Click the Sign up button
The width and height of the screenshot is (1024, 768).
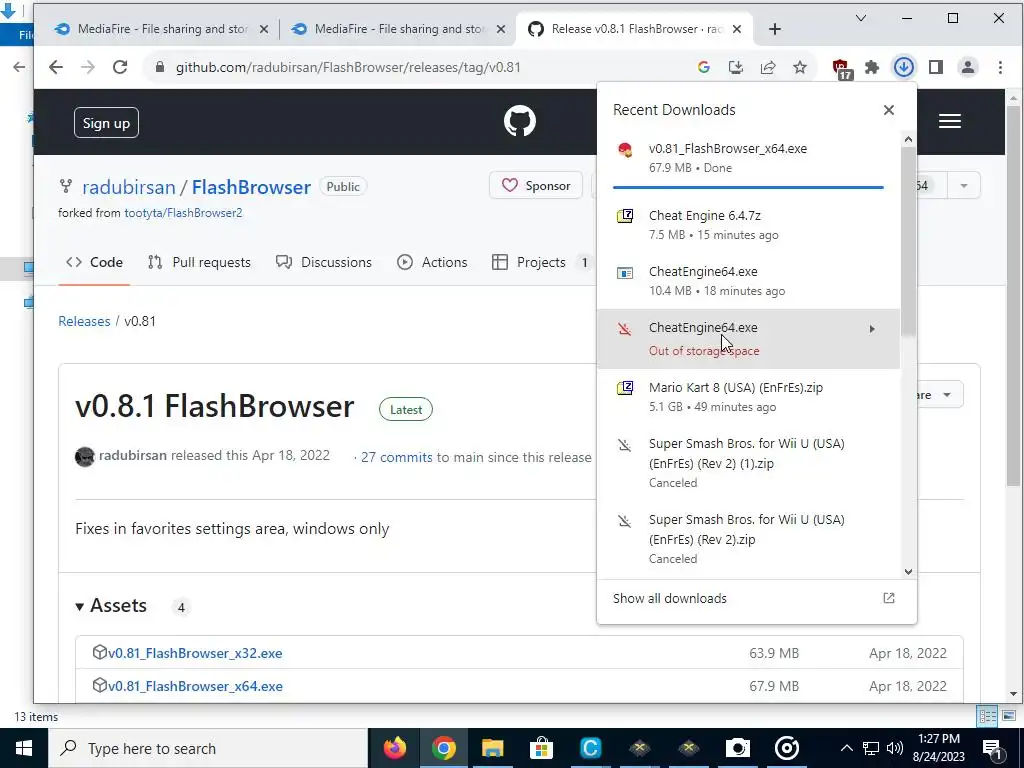106,123
